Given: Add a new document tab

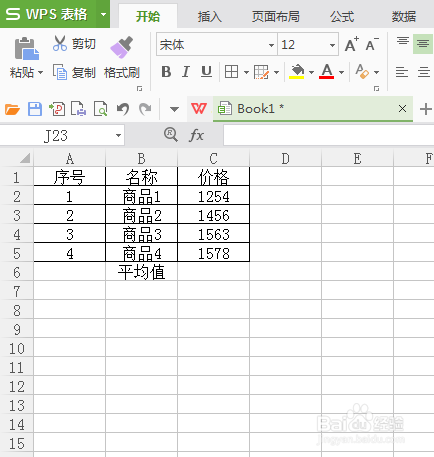Looking at the screenshot, I should pyautogui.click(x=426, y=109).
